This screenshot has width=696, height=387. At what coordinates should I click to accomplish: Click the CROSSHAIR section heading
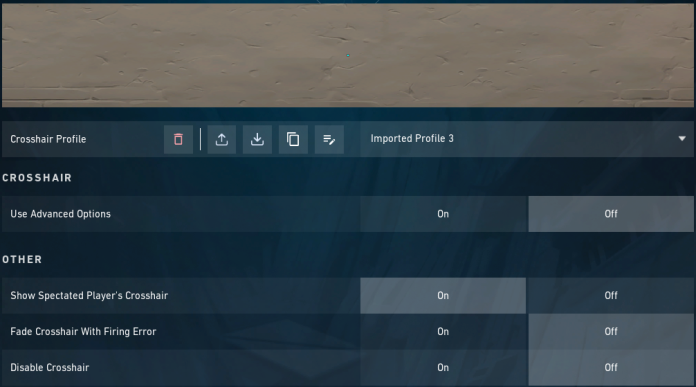(37, 178)
